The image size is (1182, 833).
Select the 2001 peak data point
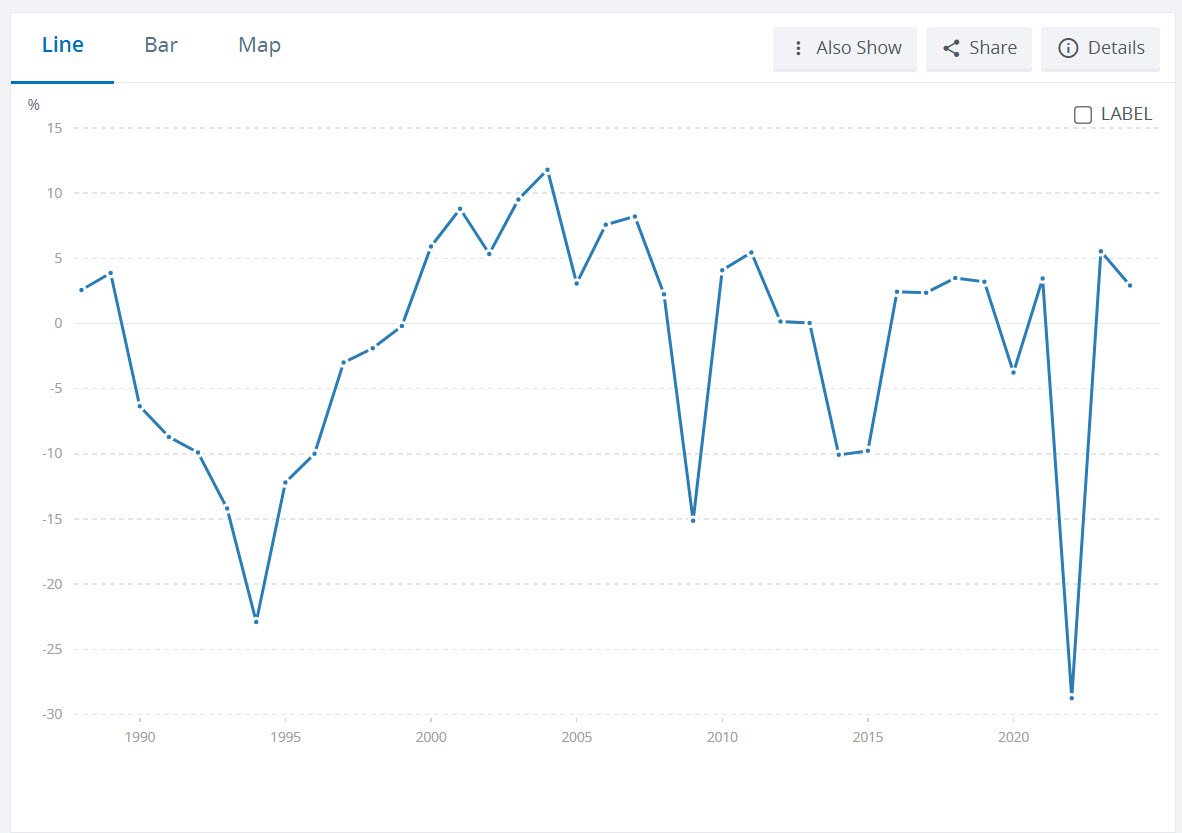pyautogui.click(x=460, y=209)
